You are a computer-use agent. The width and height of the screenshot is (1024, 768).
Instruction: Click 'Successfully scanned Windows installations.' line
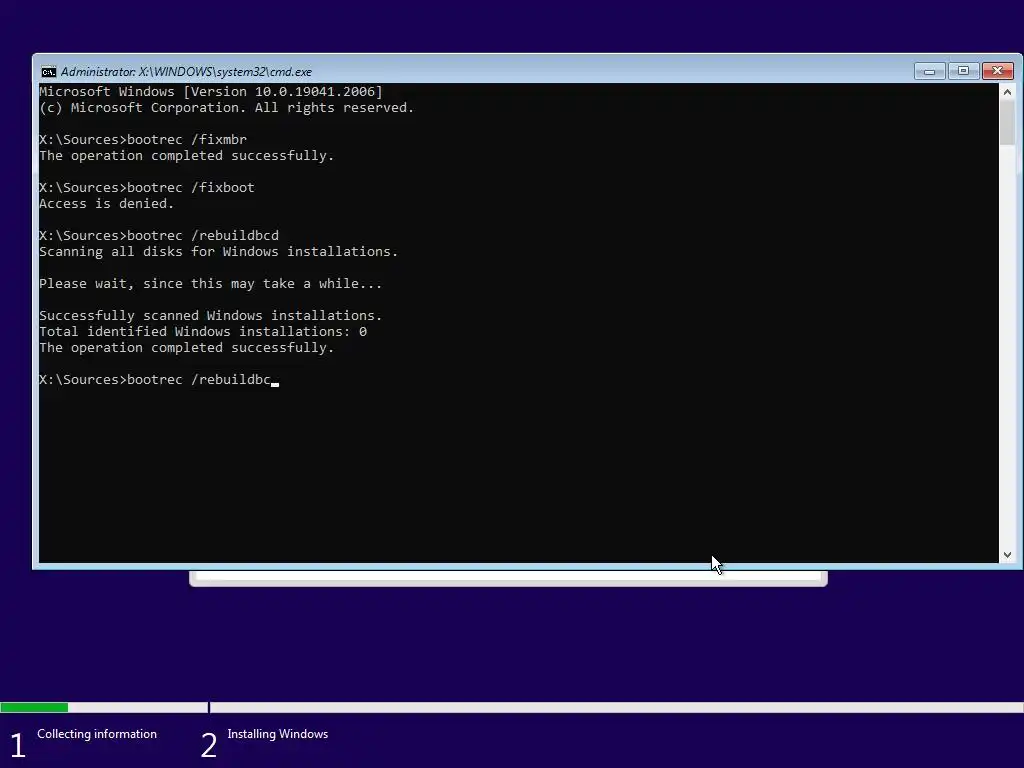tap(210, 315)
